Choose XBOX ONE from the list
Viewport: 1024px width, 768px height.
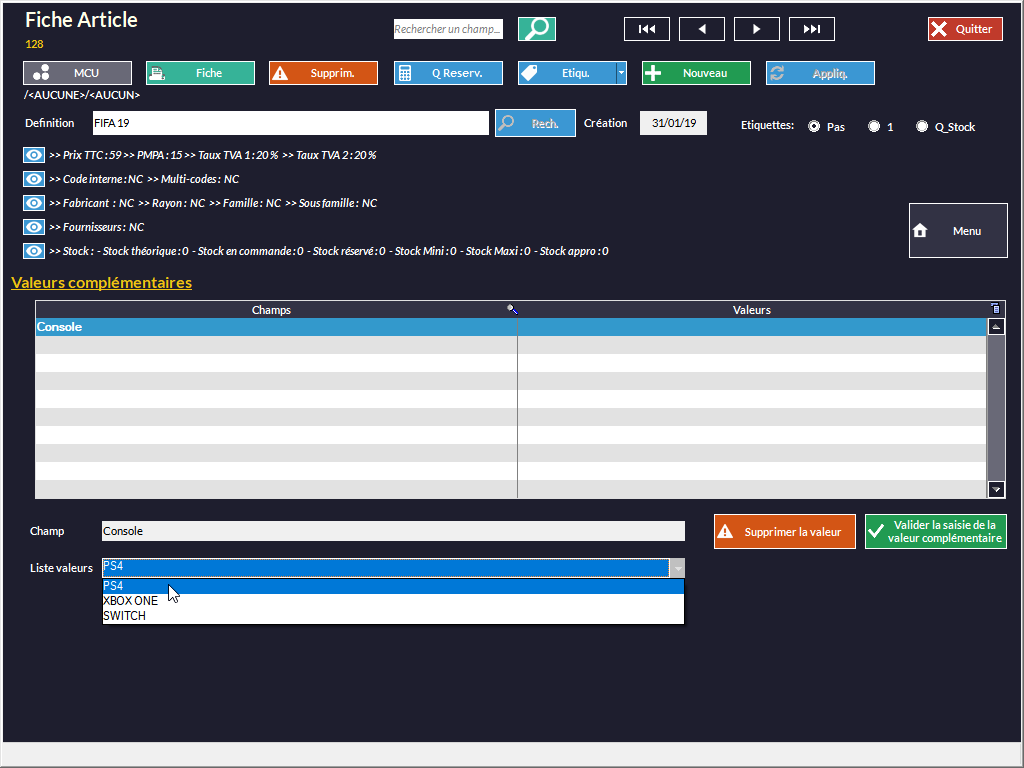pyautogui.click(x=131, y=601)
